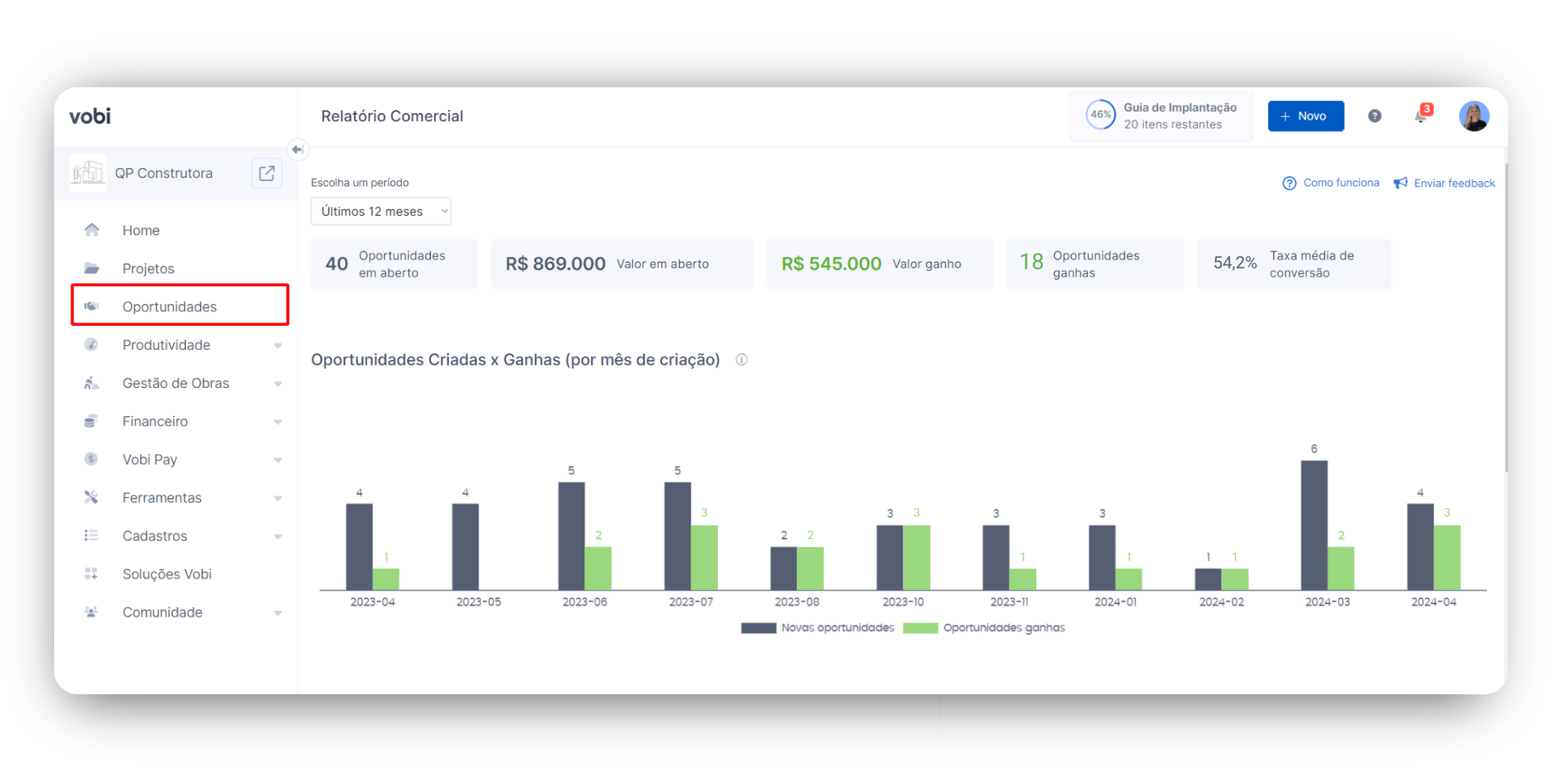Image resolution: width=1552 pixels, height=784 pixels.
Task: Click the 2023-05 dark bar
Action: pos(466,547)
